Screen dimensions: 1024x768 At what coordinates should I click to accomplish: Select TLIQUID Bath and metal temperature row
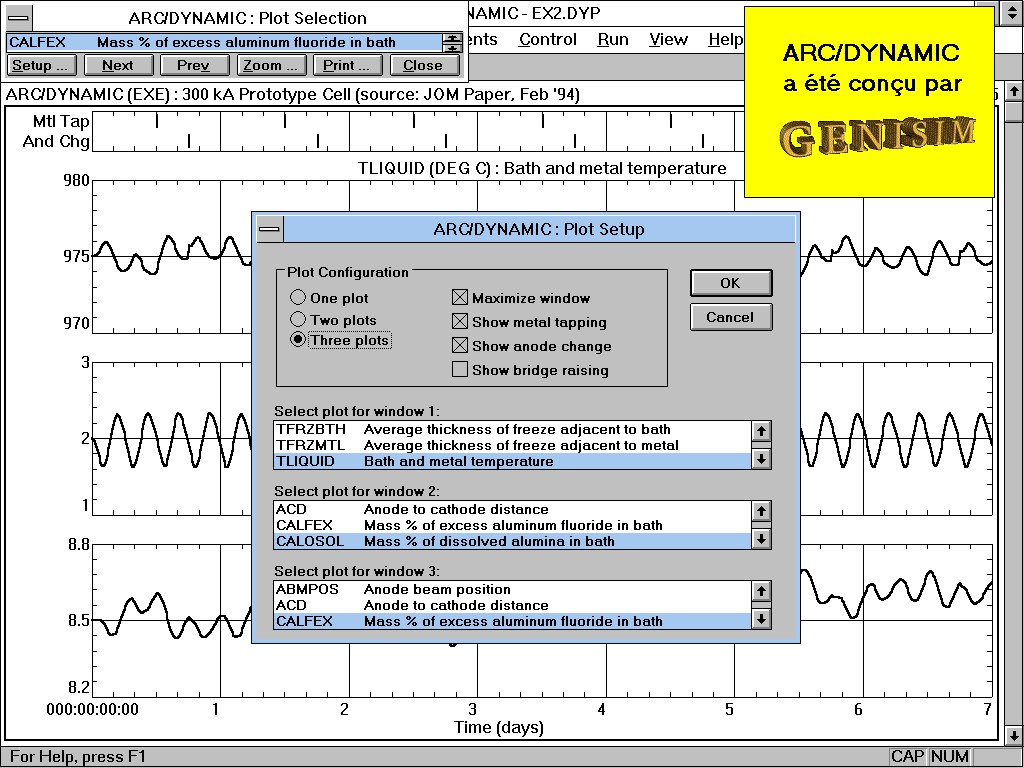(x=513, y=461)
